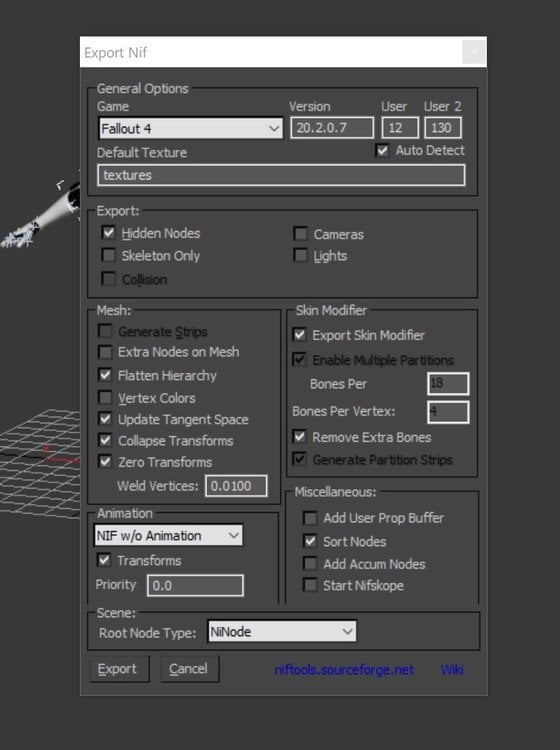Viewport: 560px width, 750px height.
Task: Click the Weld Vertices field 0.0100
Action: tap(236, 486)
